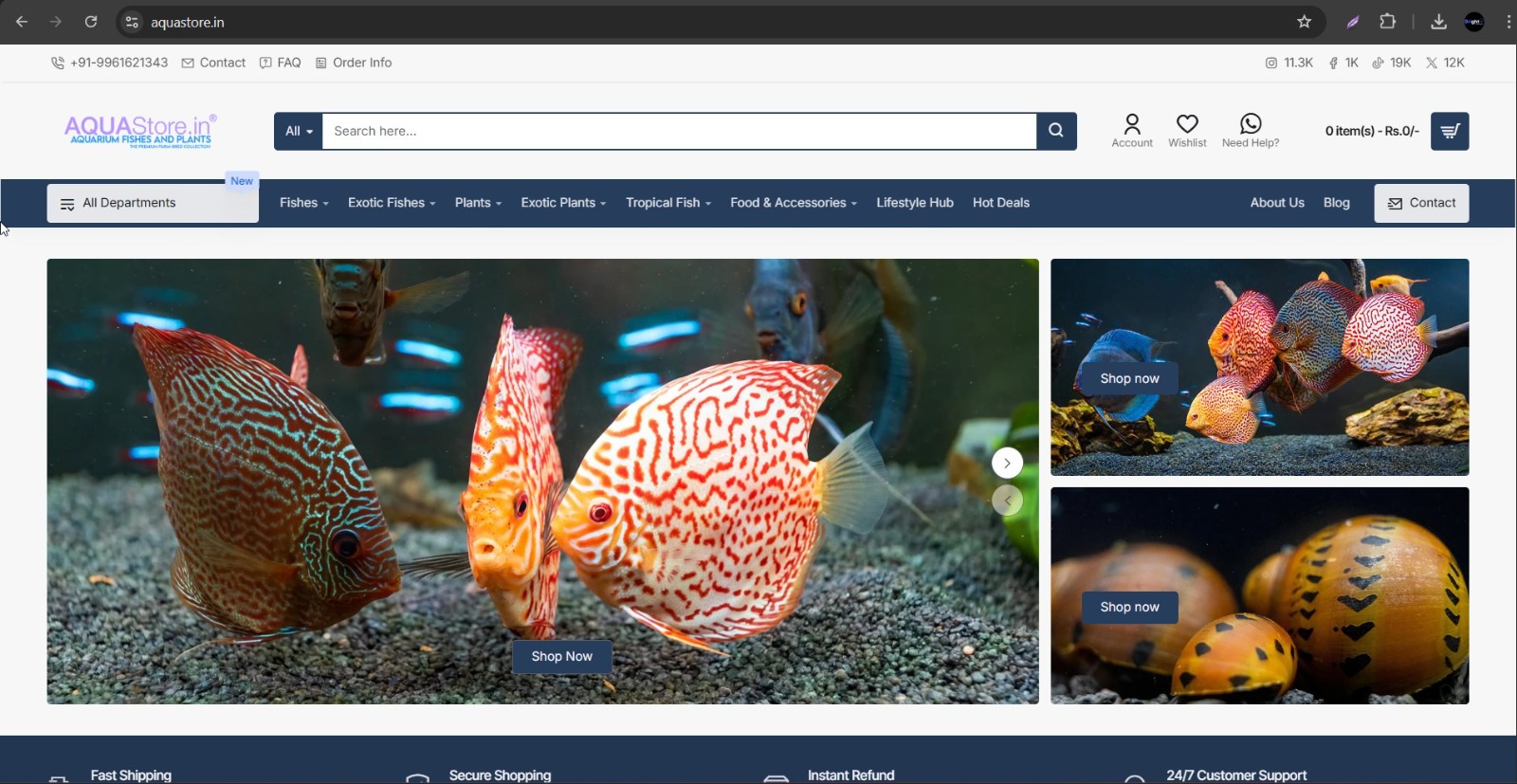Screen dimensions: 1517x784
Task: Go to the next banner slide
Action: [1007, 463]
